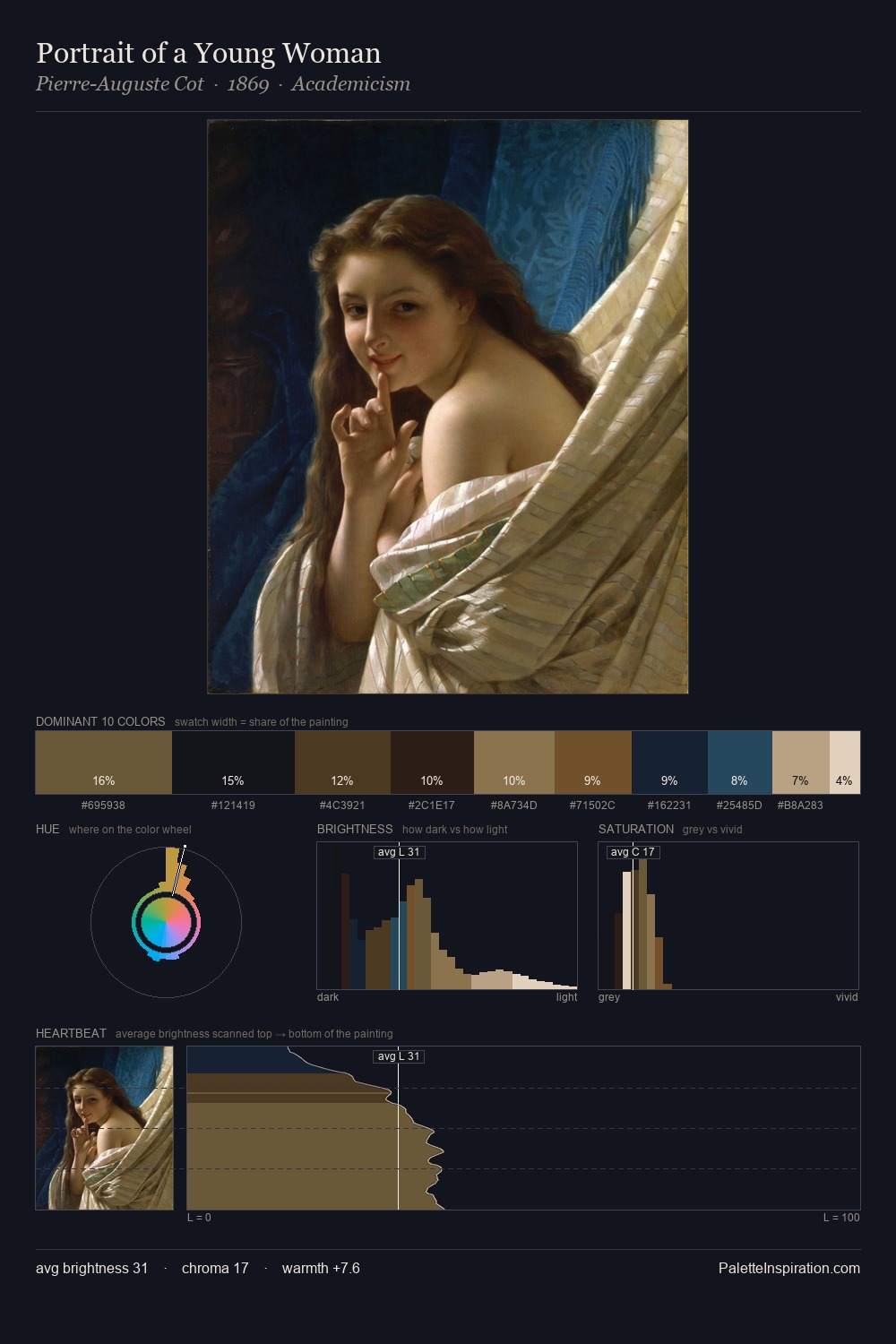Viewport: 896px width, 1344px height.
Task: Click the "grey" axis label
Action: click(x=609, y=997)
